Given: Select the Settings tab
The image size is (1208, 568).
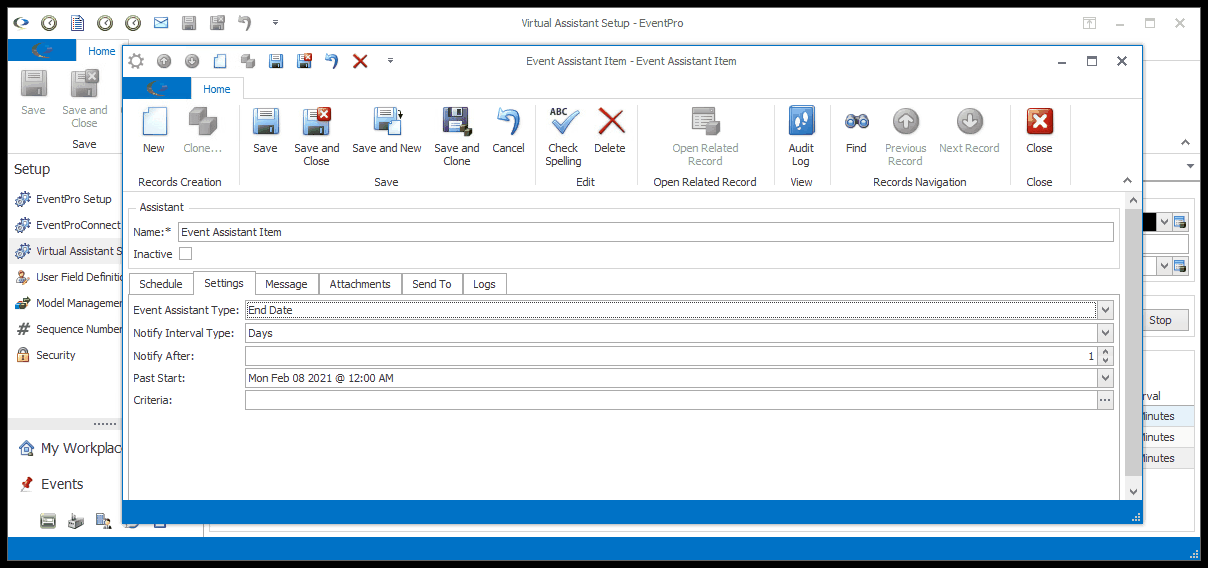Looking at the screenshot, I should [224, 283].
